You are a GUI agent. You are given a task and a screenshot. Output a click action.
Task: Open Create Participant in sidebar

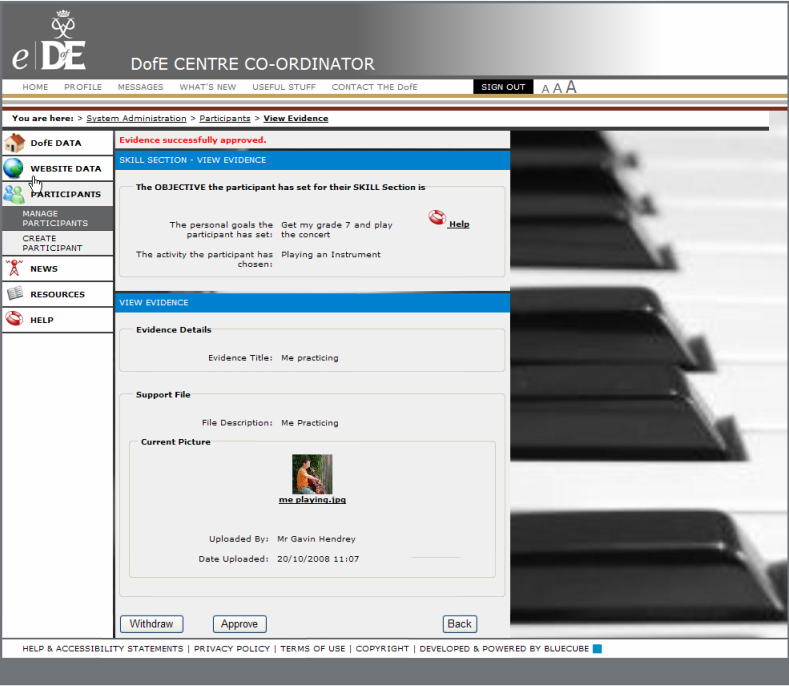click(52, 243)
